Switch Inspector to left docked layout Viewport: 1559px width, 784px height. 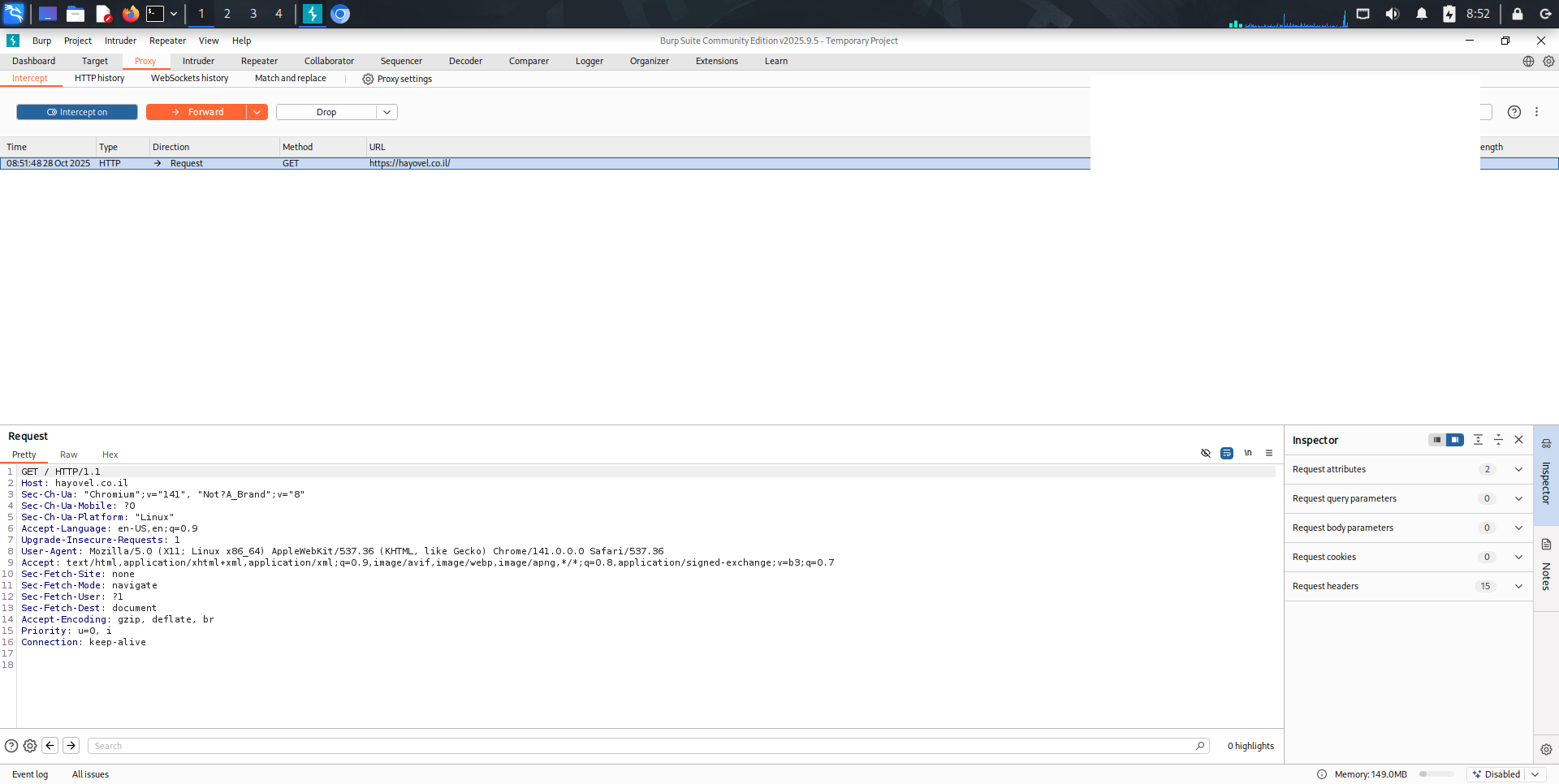coord(1437,440)
